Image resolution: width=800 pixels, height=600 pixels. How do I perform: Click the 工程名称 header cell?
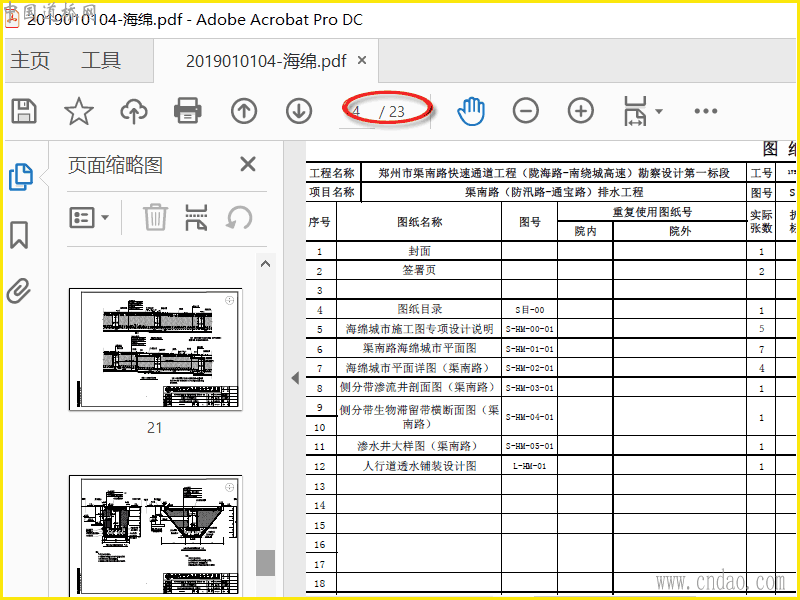click(x=332, y=173)
